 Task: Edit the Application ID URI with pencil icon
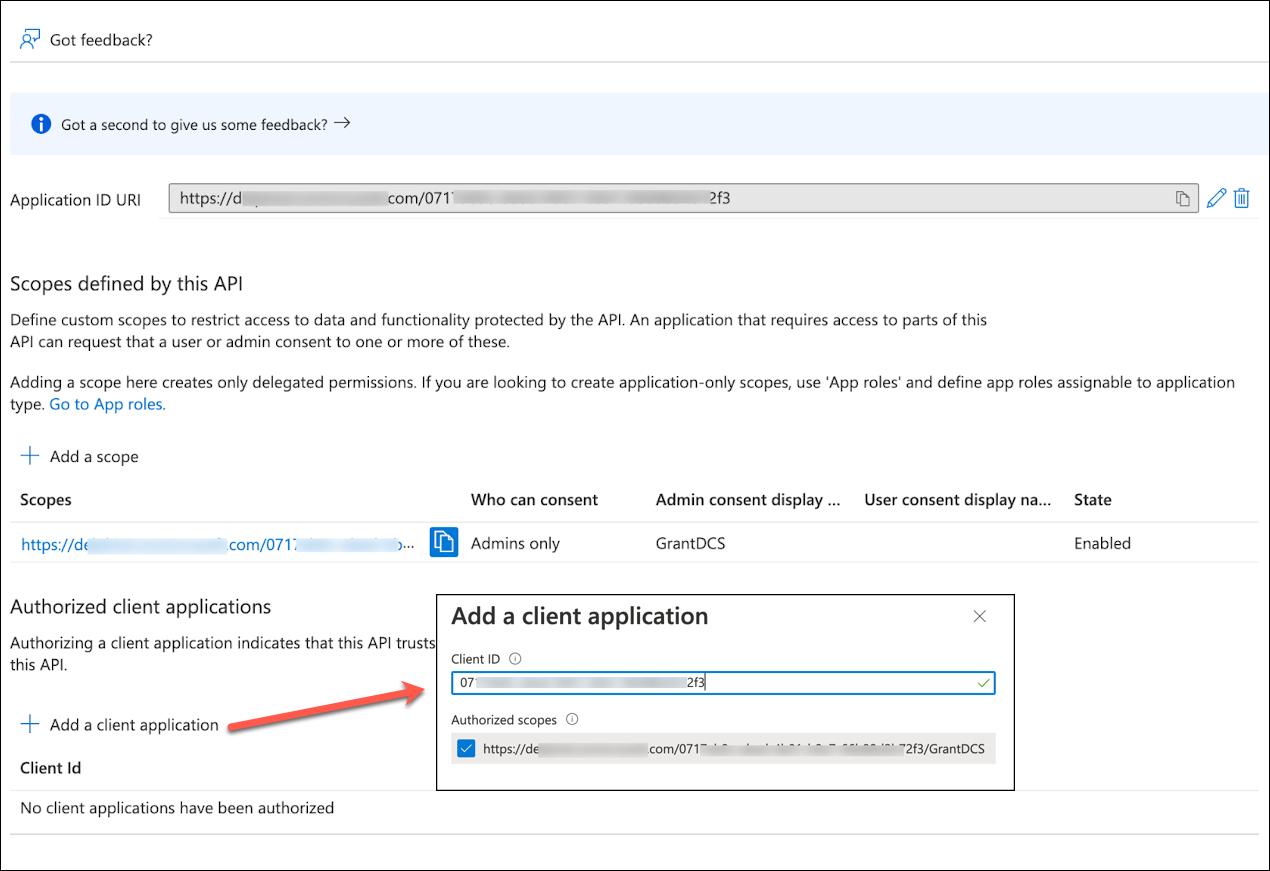coord(1216,198)
